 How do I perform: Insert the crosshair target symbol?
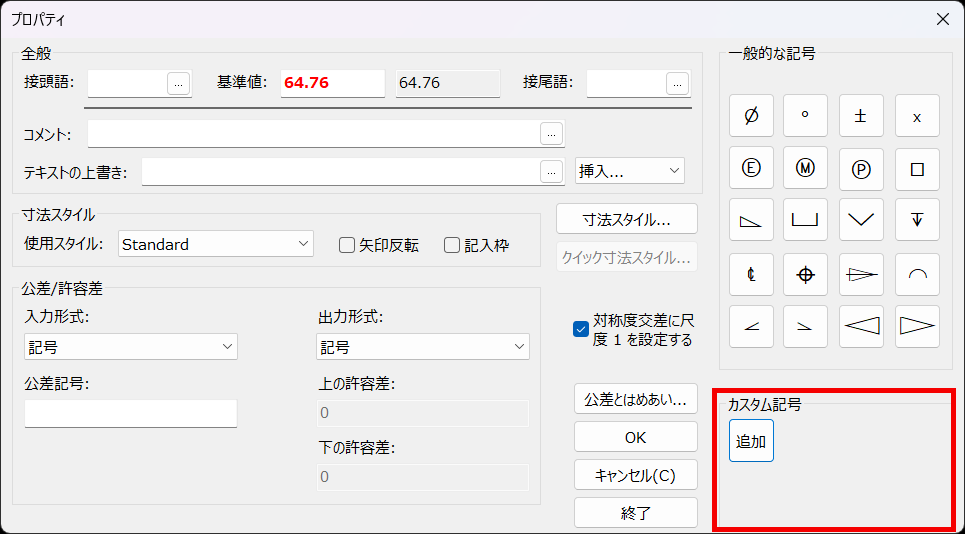(805, 274)
